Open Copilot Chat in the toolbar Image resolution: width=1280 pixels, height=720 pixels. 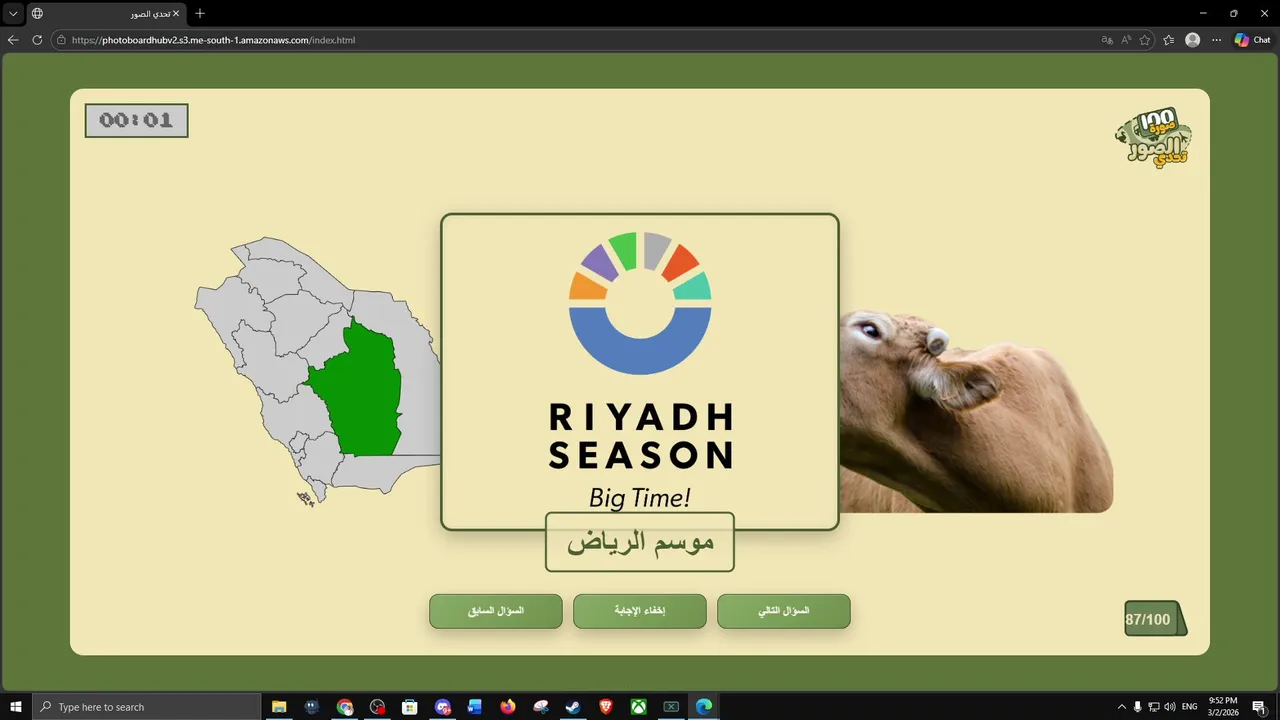tap(1252, 40)
